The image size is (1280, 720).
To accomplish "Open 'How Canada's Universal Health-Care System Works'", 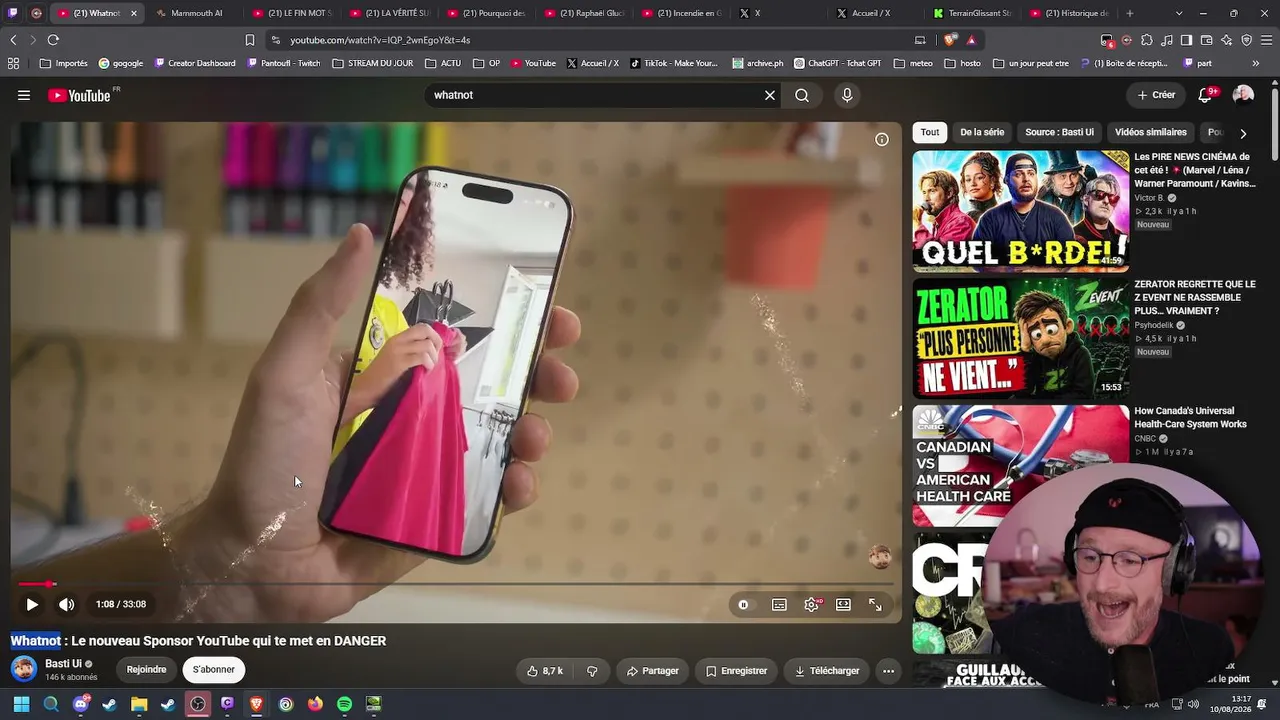I will [1190, 417].
